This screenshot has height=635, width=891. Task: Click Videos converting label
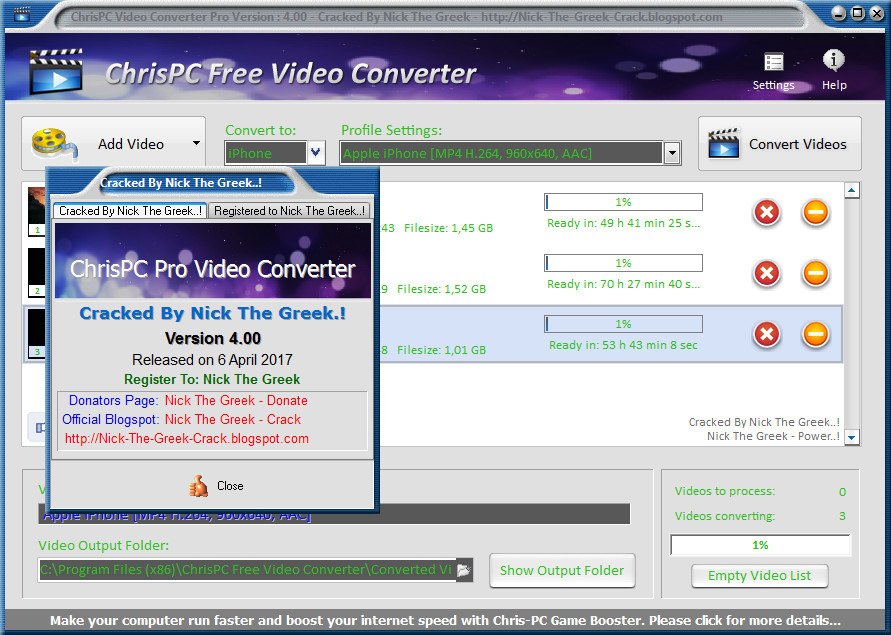pos(725,516)
